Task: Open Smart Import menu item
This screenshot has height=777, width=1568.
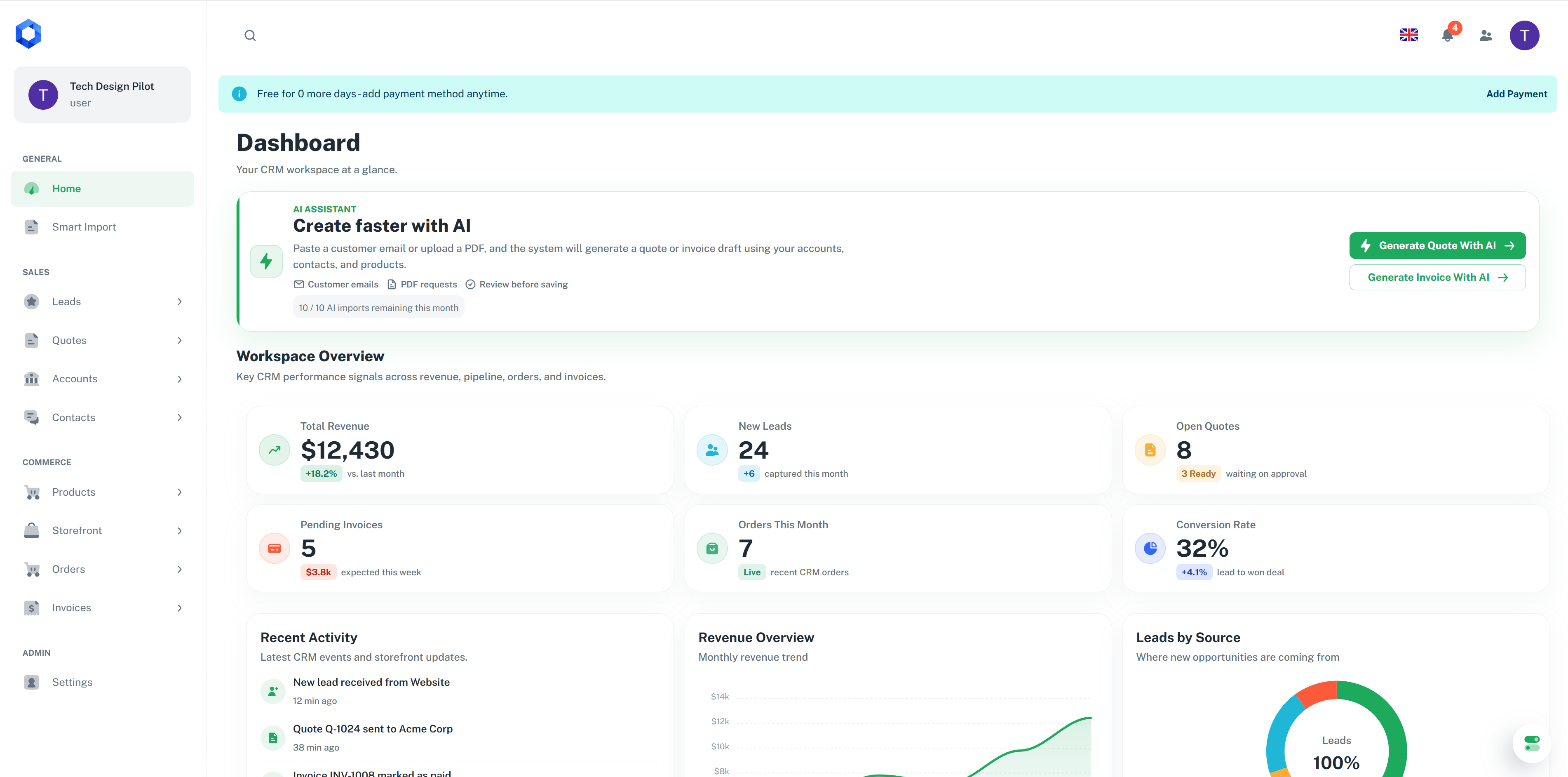Action: 102,227
